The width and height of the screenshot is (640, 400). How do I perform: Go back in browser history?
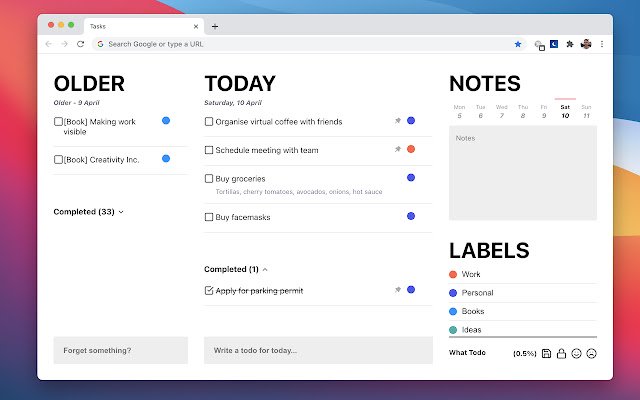[x=49, y=44]
